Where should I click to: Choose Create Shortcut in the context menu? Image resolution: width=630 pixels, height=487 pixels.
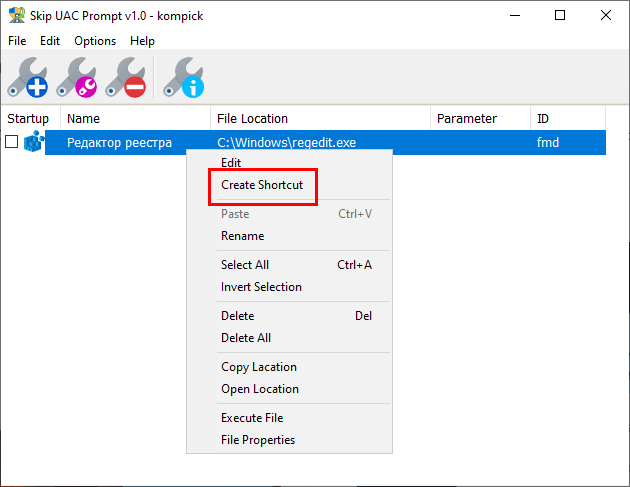[289, 185]
